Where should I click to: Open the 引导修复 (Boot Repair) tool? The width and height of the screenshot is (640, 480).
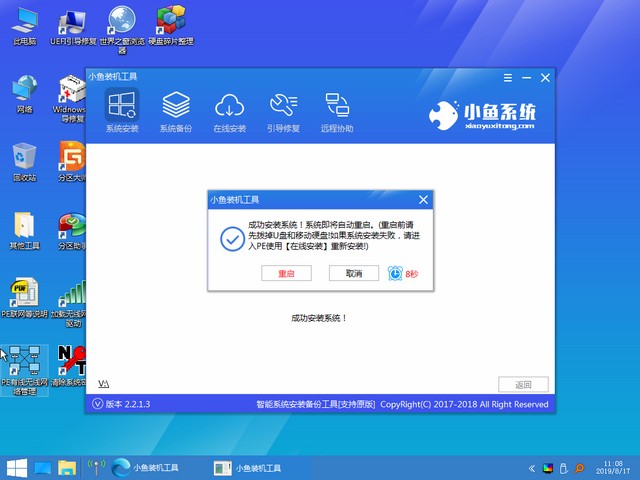coord(284,110)
